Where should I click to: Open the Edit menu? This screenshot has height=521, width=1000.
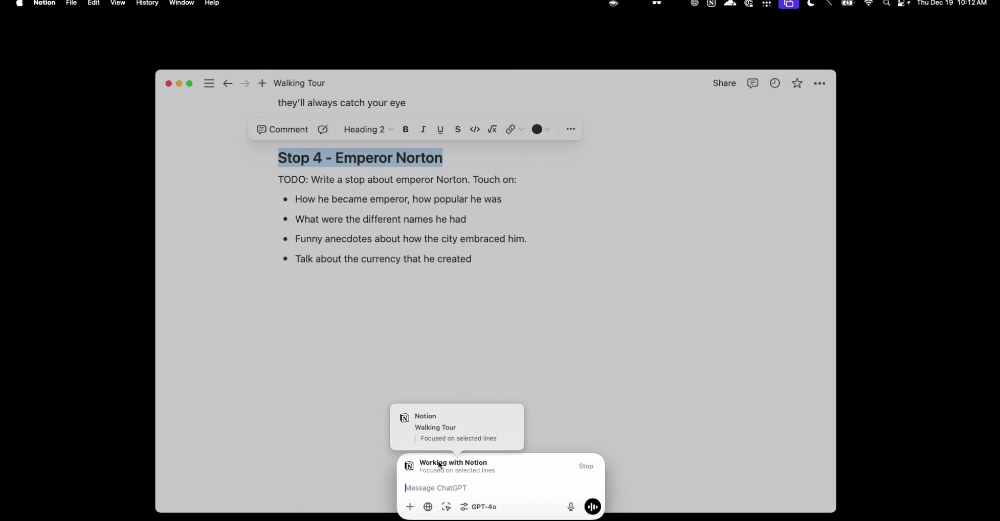click(93, 3)
